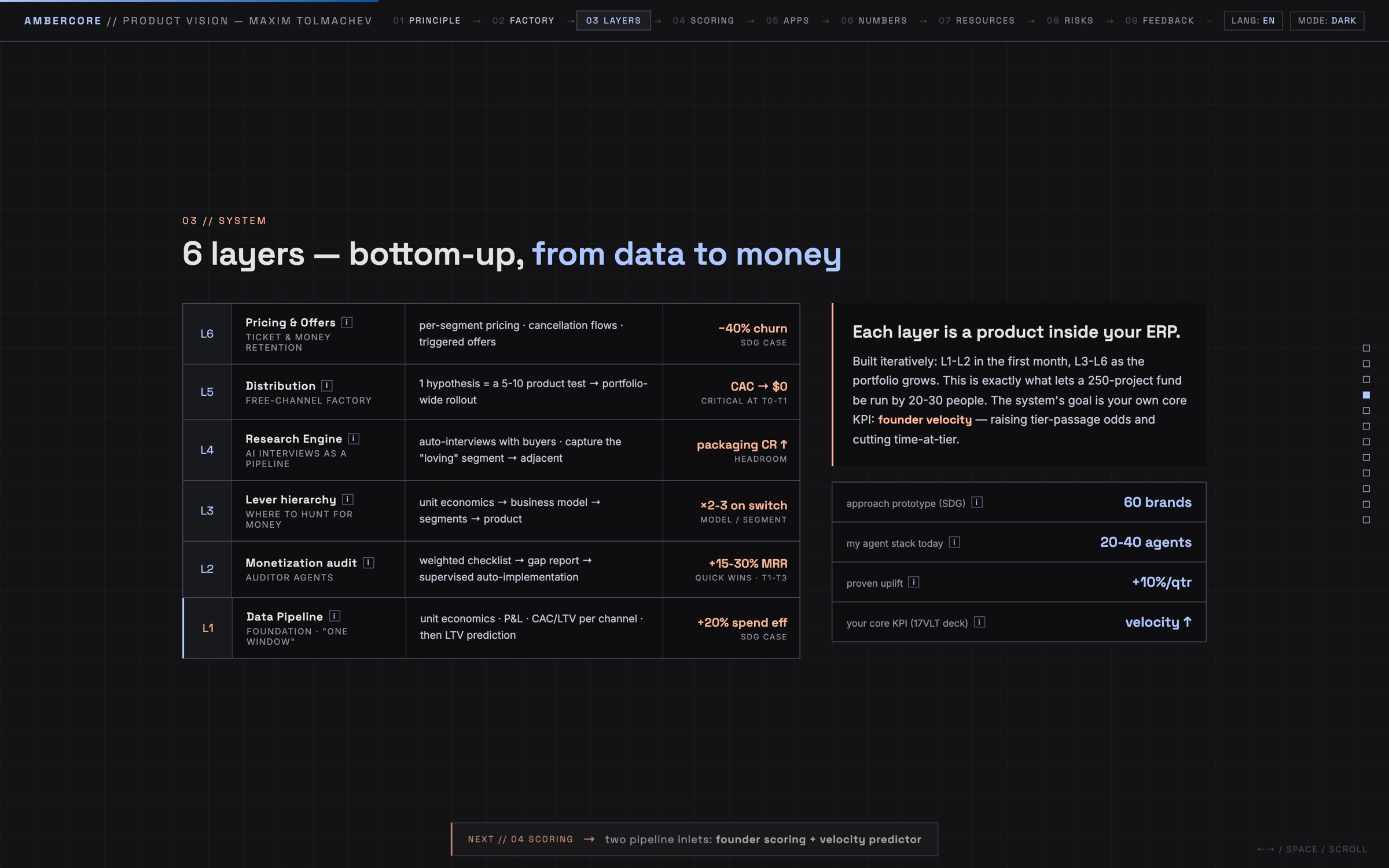This screenshot has height=868, width=1389.
Task: Click the AMBERCORE logo text
Action: click(63, 21)
